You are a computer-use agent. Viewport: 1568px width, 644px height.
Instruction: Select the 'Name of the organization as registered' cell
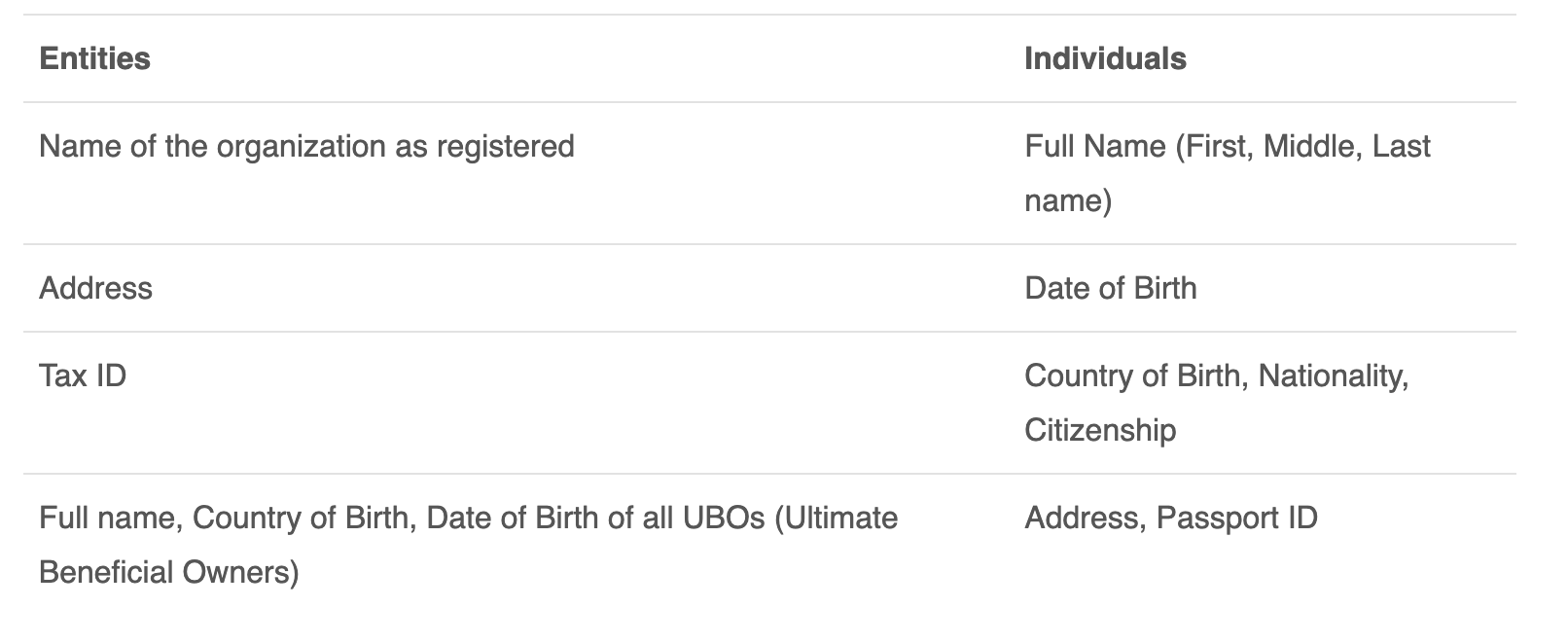coord(306,146)
